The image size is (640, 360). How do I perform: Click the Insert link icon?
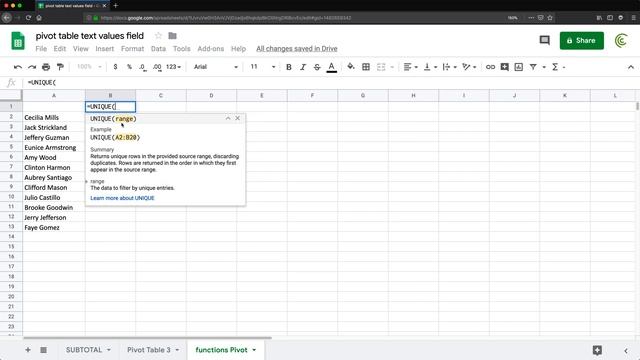point(490,67)
